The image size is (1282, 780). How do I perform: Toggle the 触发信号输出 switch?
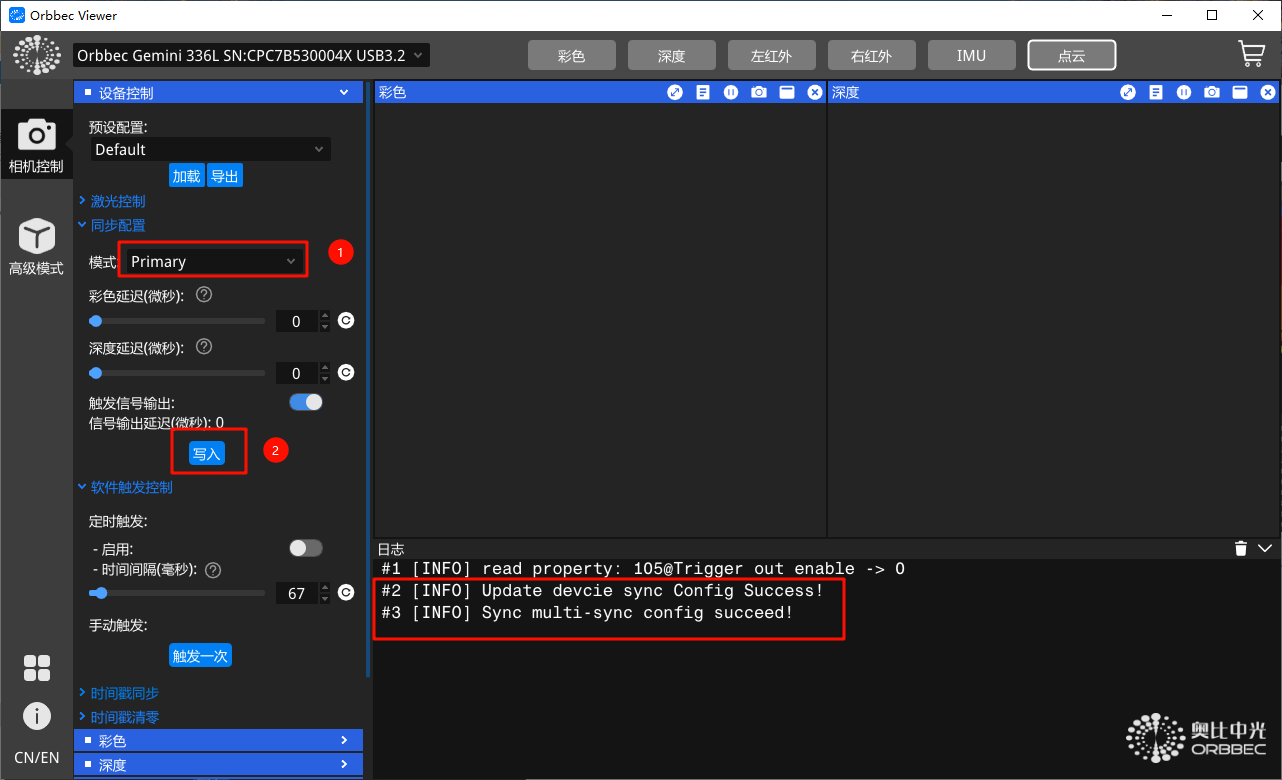(306, 402)
